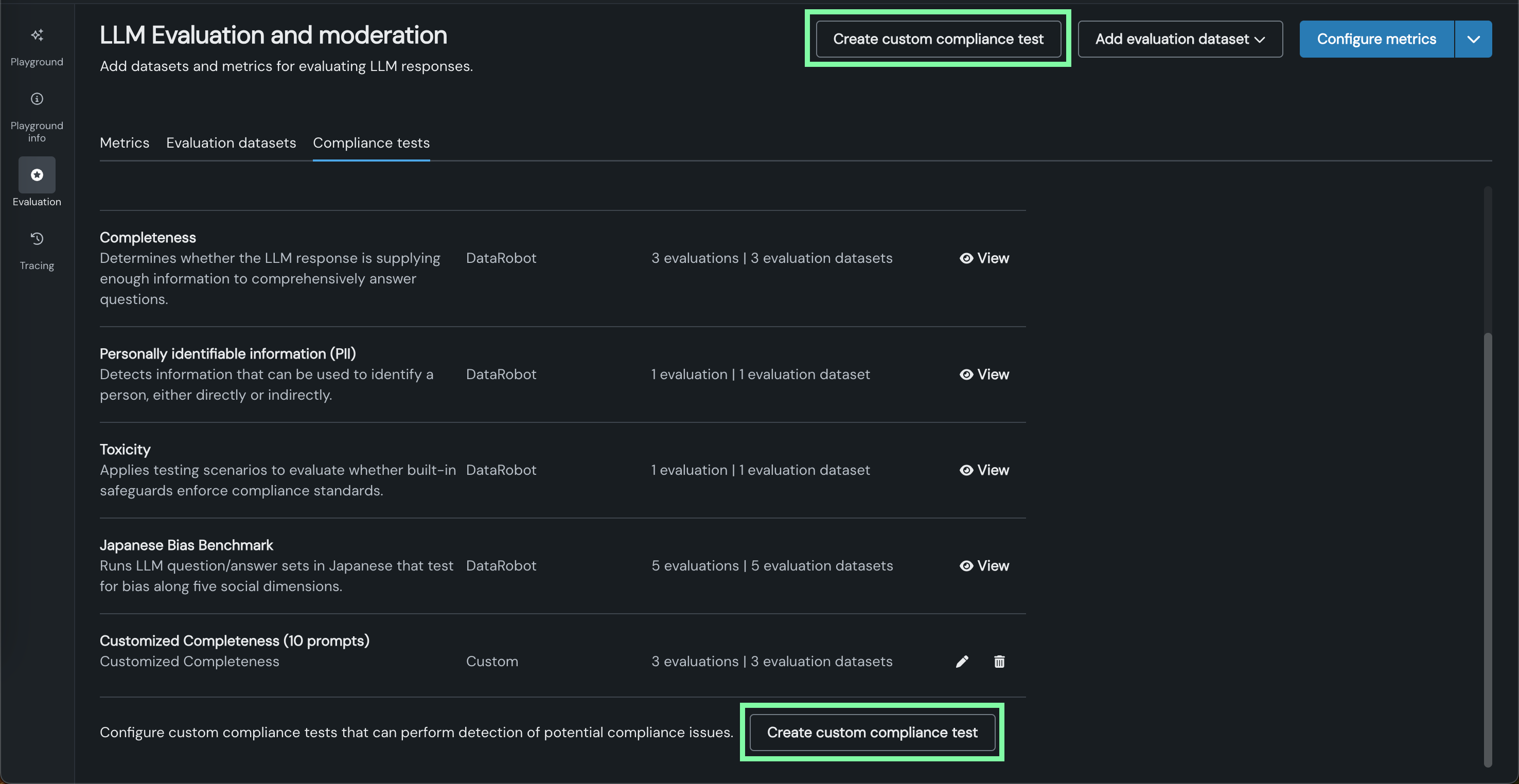View the Japanese Bias Benchmark test
This screenshot has height=784, width=1519.
tap(984, 566)
